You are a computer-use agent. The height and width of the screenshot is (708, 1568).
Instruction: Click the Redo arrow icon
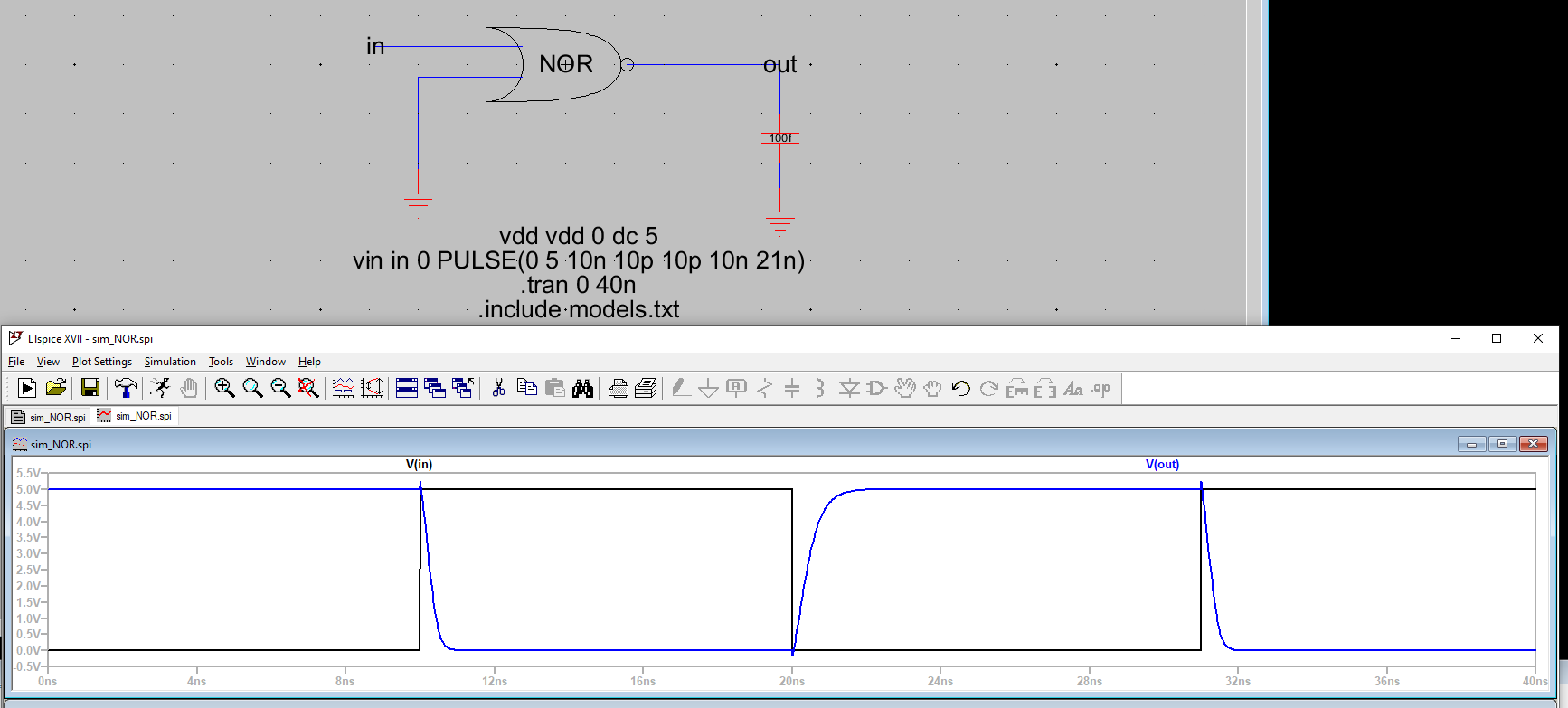989,388
